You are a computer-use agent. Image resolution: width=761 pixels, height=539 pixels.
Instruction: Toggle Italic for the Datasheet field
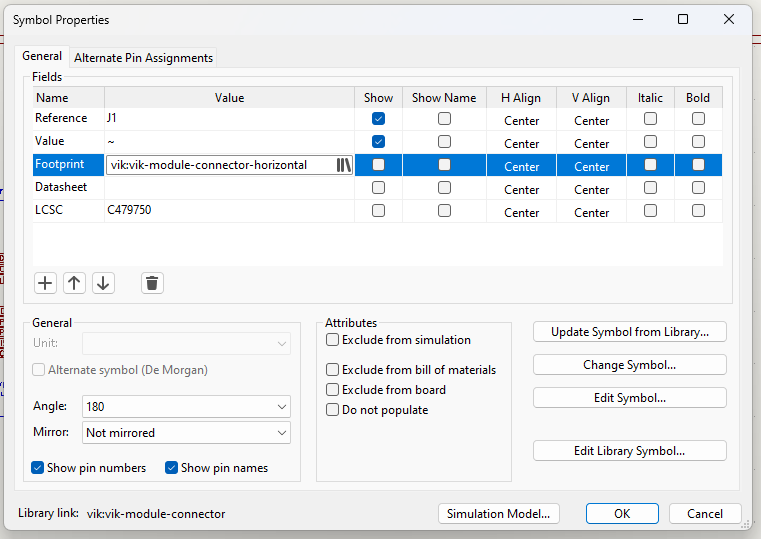click(x=650, y=188)
